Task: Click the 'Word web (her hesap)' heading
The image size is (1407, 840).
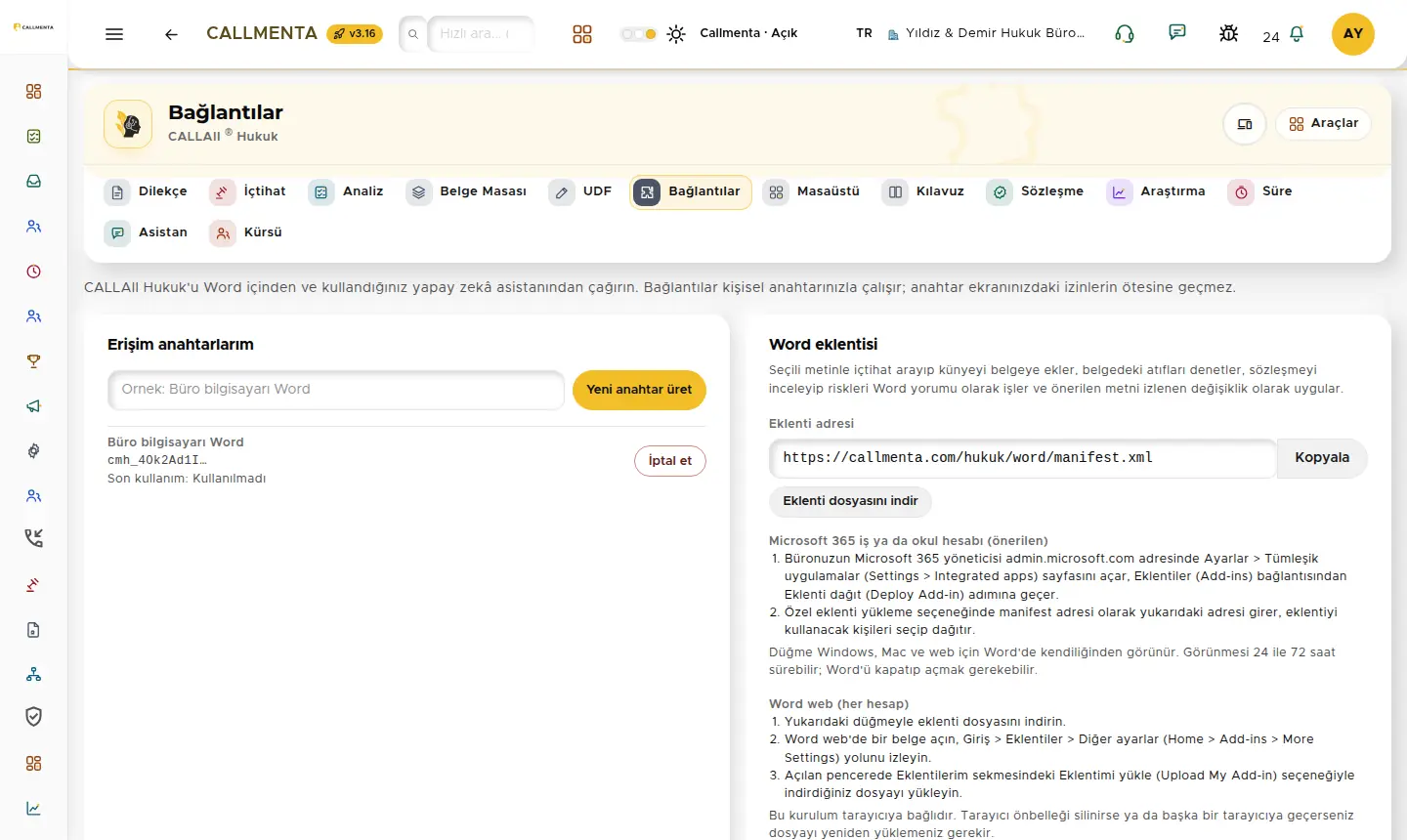Action: (x=839, y=704)
